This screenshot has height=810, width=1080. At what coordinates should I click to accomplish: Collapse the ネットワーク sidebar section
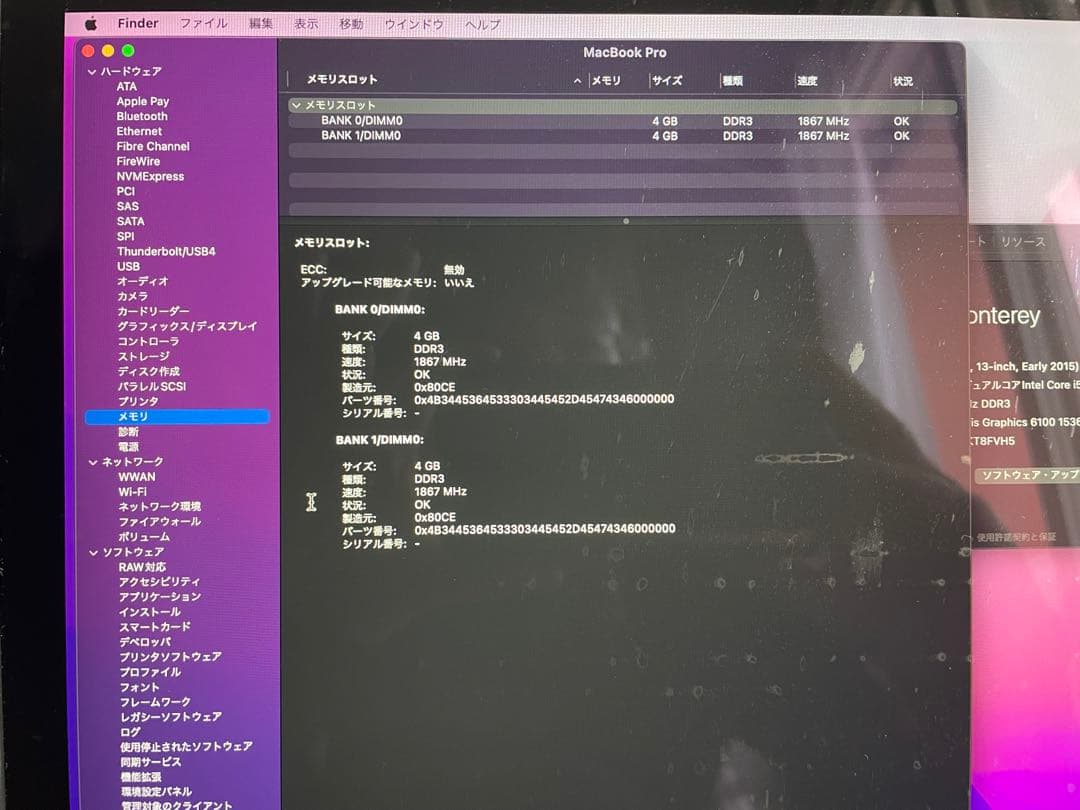[x=95, y=461]
